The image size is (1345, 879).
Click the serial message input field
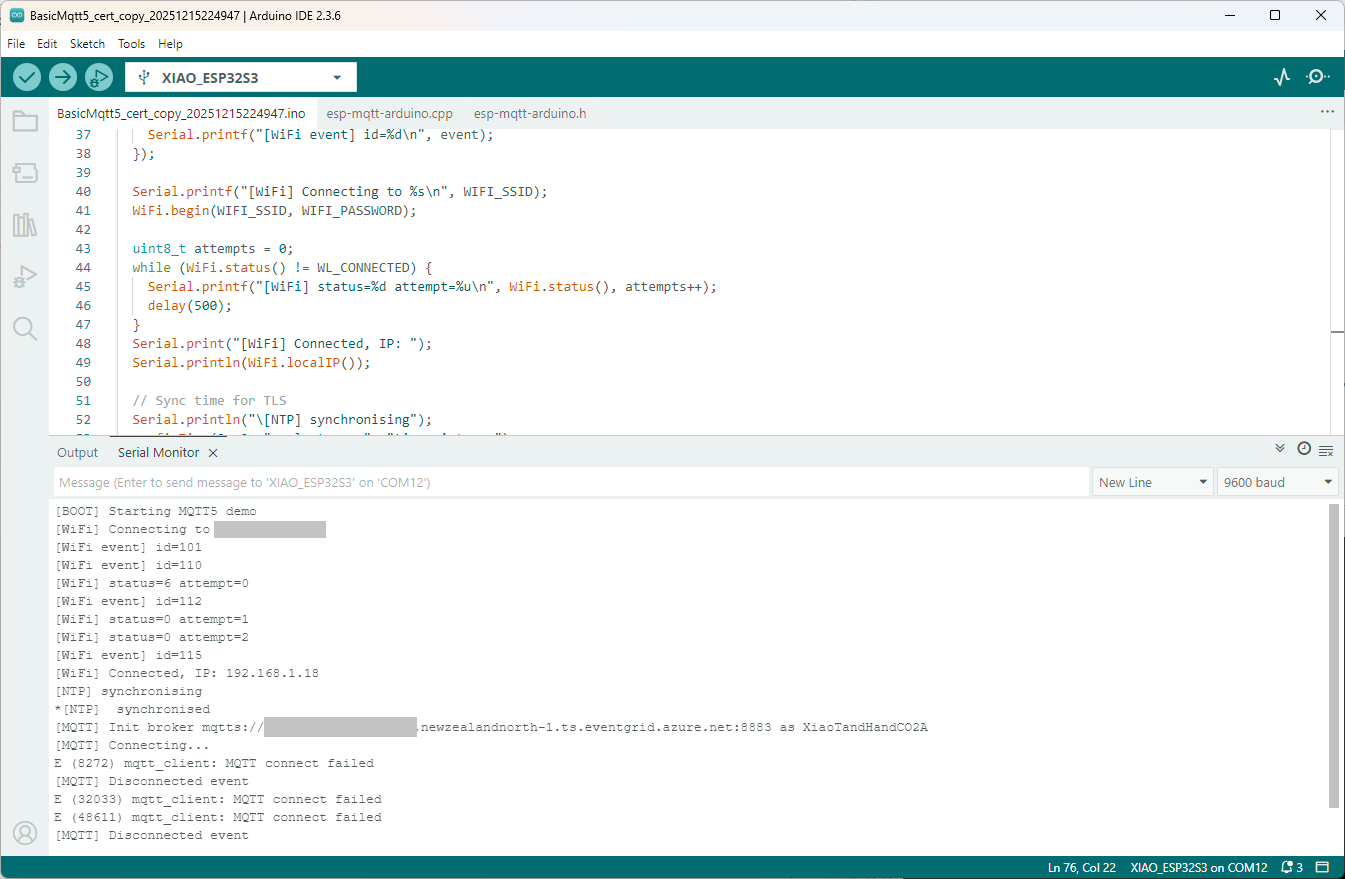(570, 482)
